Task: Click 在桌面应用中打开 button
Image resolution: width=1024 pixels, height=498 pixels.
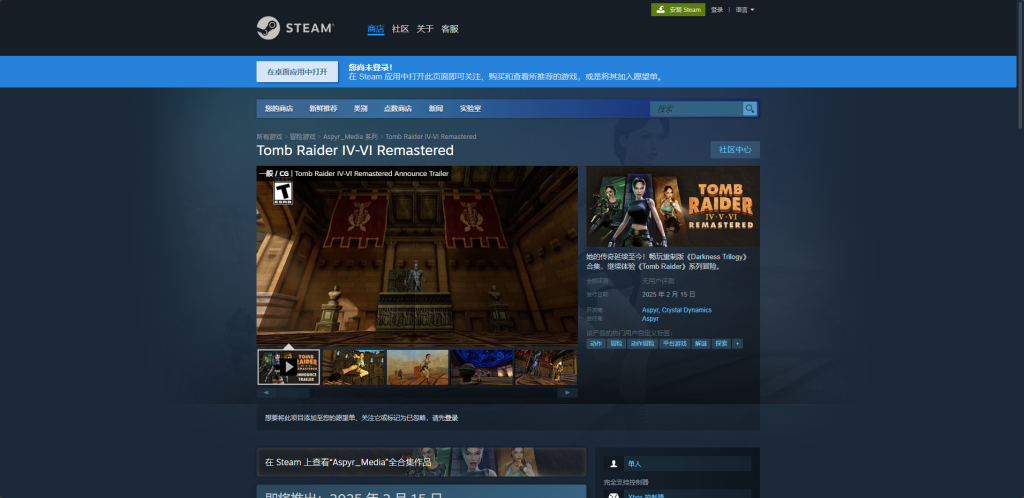Action: 297,72
